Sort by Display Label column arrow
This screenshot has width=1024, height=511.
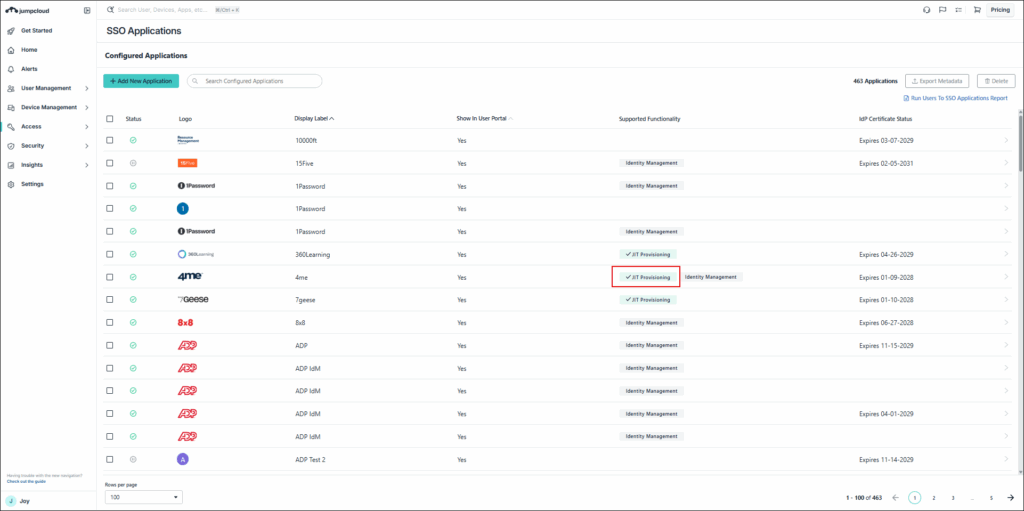coord(332,119)
